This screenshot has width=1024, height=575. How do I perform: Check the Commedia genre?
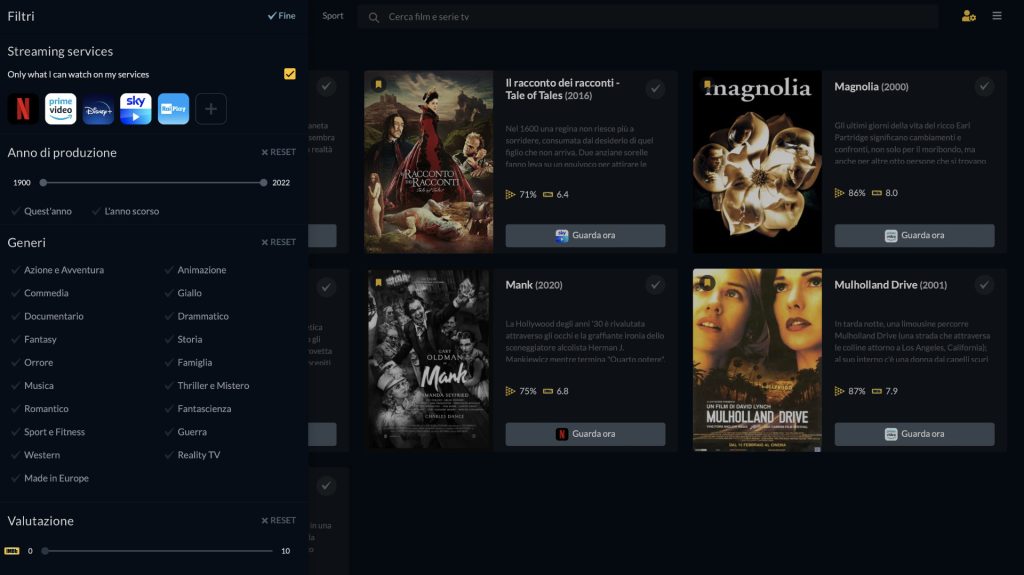pyautogui.click(x=39, y=293)
